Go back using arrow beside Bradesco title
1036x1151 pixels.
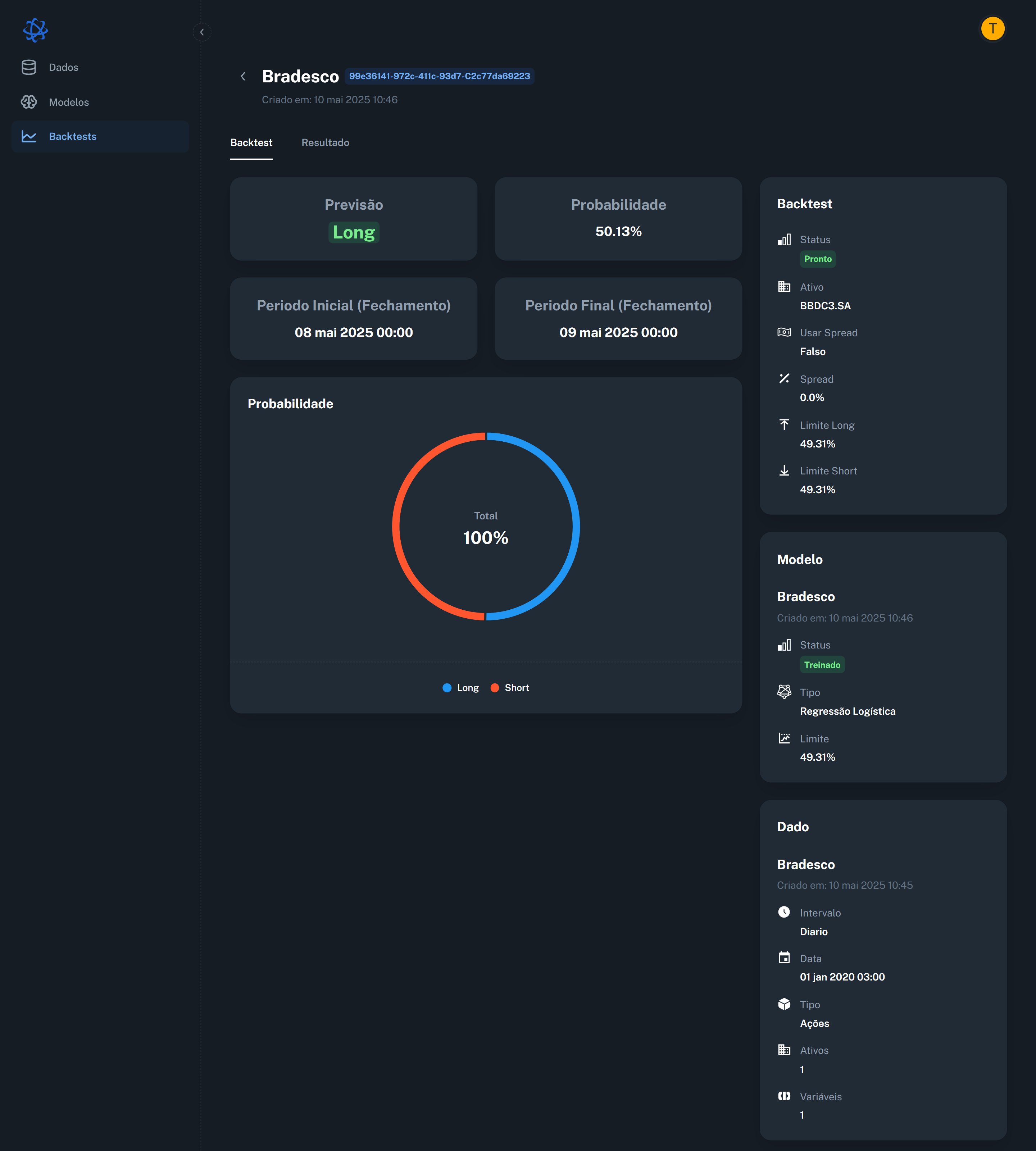coord(243,76)
